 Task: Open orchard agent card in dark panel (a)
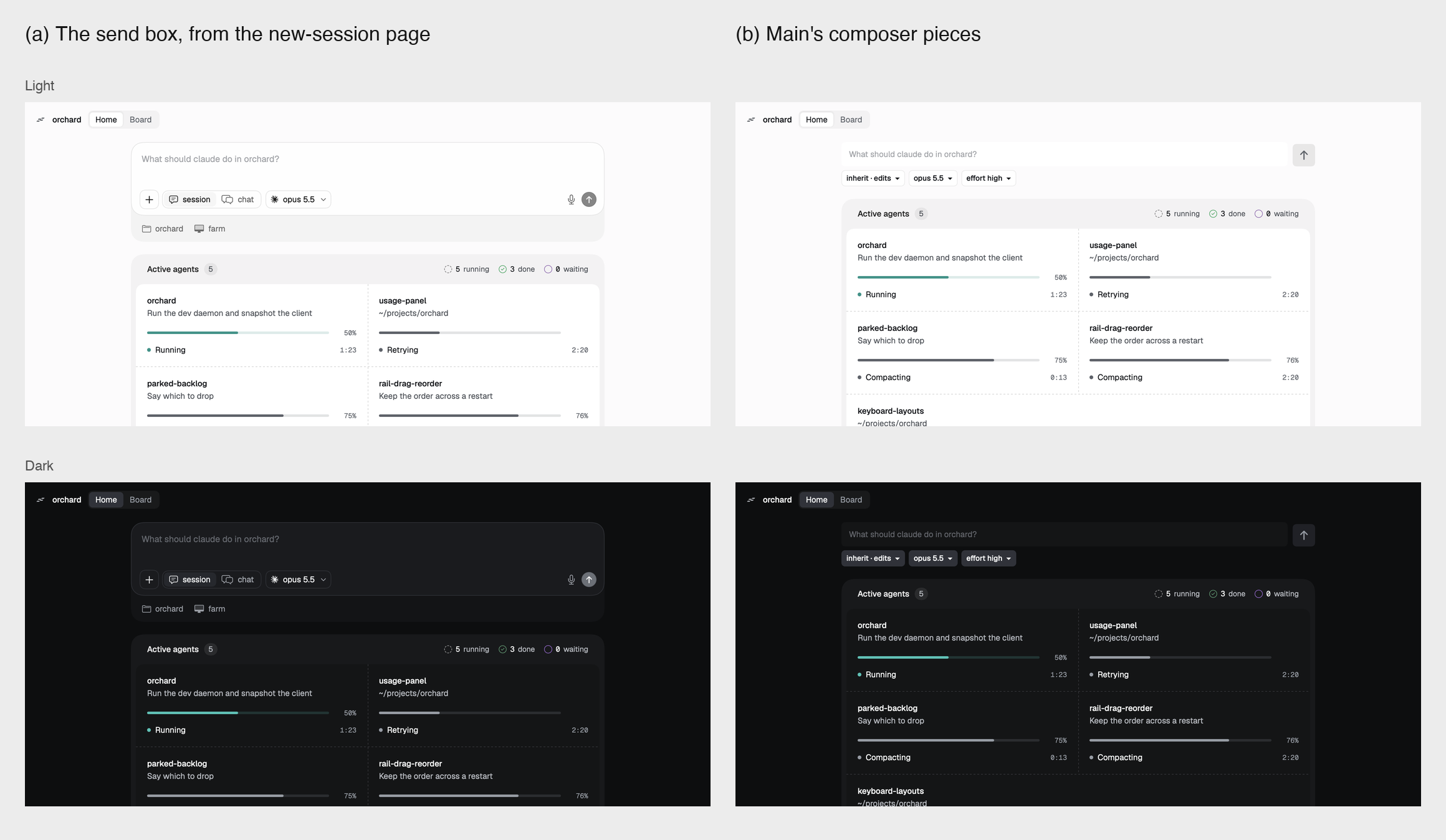pyautogui.click(x=252, y=705)
